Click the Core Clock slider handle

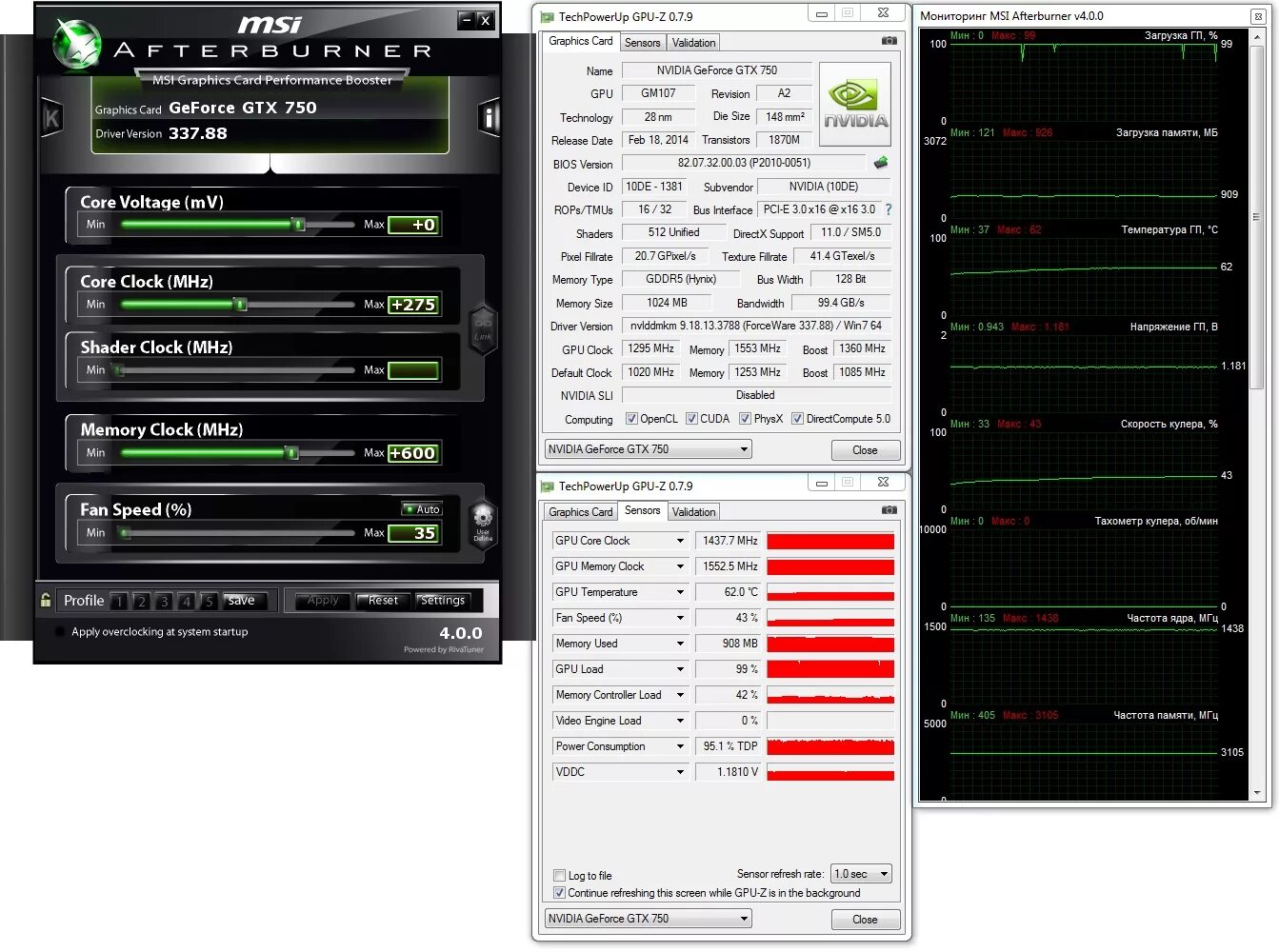coord(240,305)
